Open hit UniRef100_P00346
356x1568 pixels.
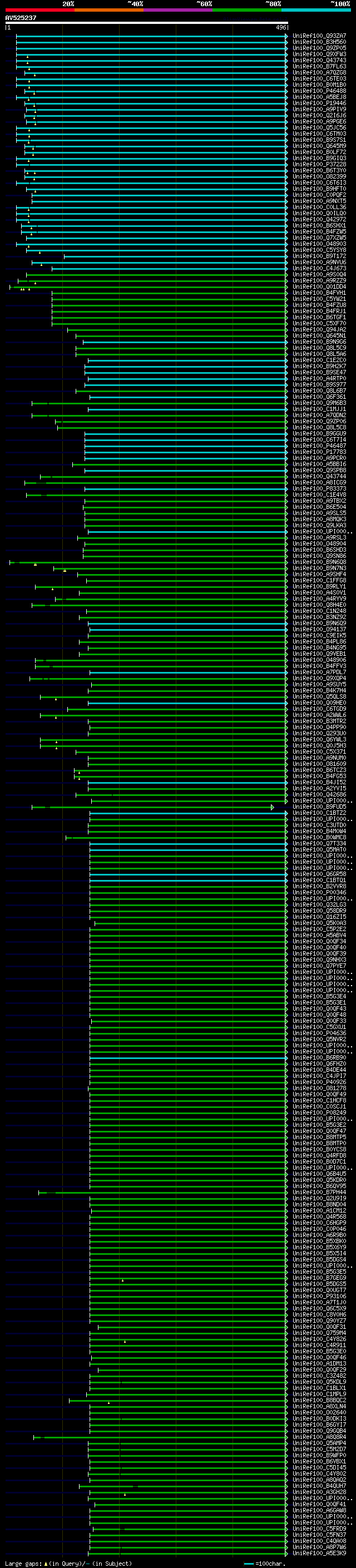click(x=319, y=893)
